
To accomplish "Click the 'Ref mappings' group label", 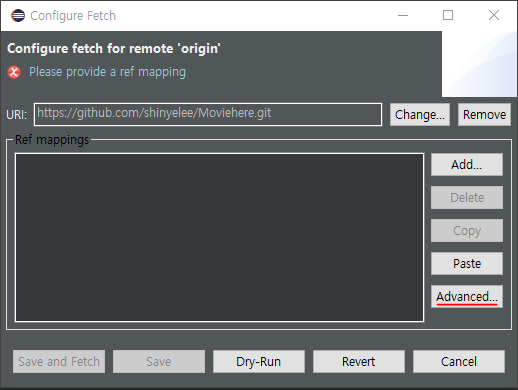I will coord(52,140).
